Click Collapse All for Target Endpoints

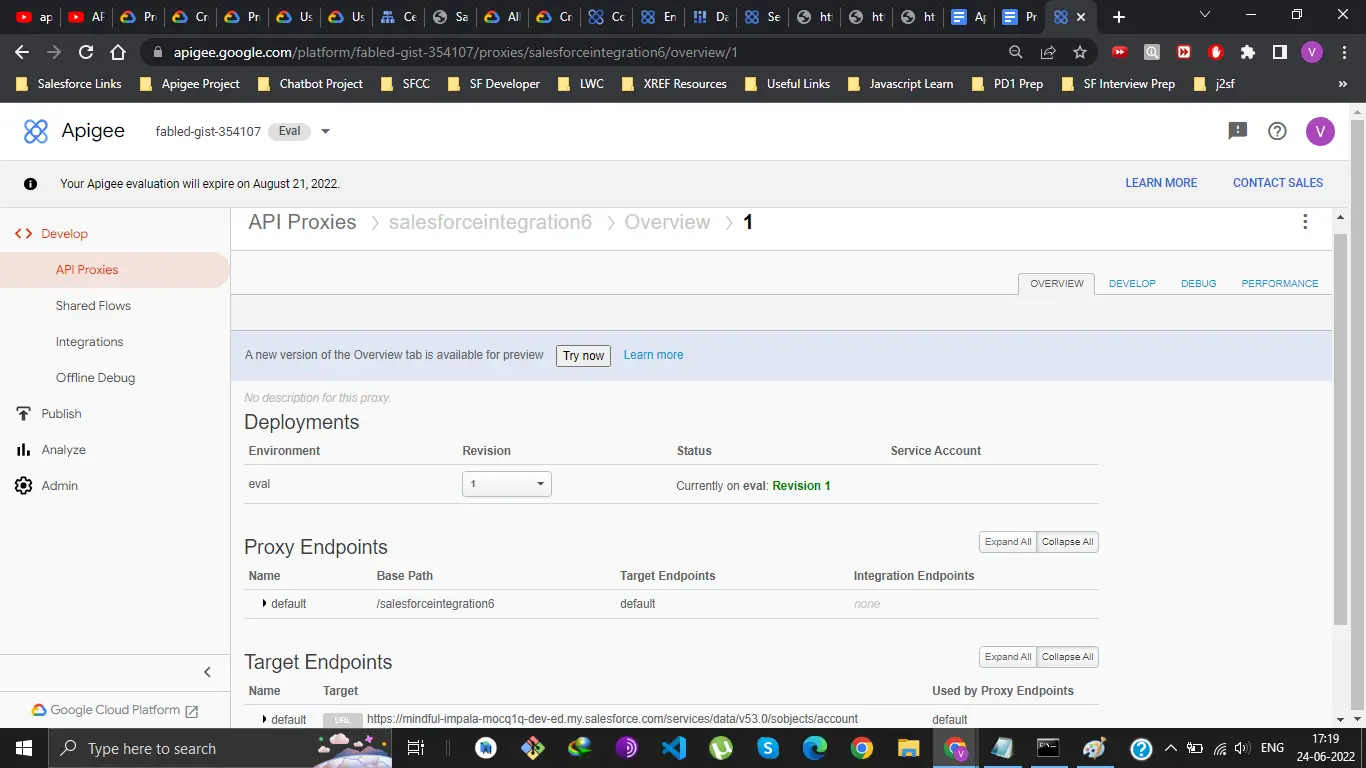pyautogui.click(x=1068, y=657)
